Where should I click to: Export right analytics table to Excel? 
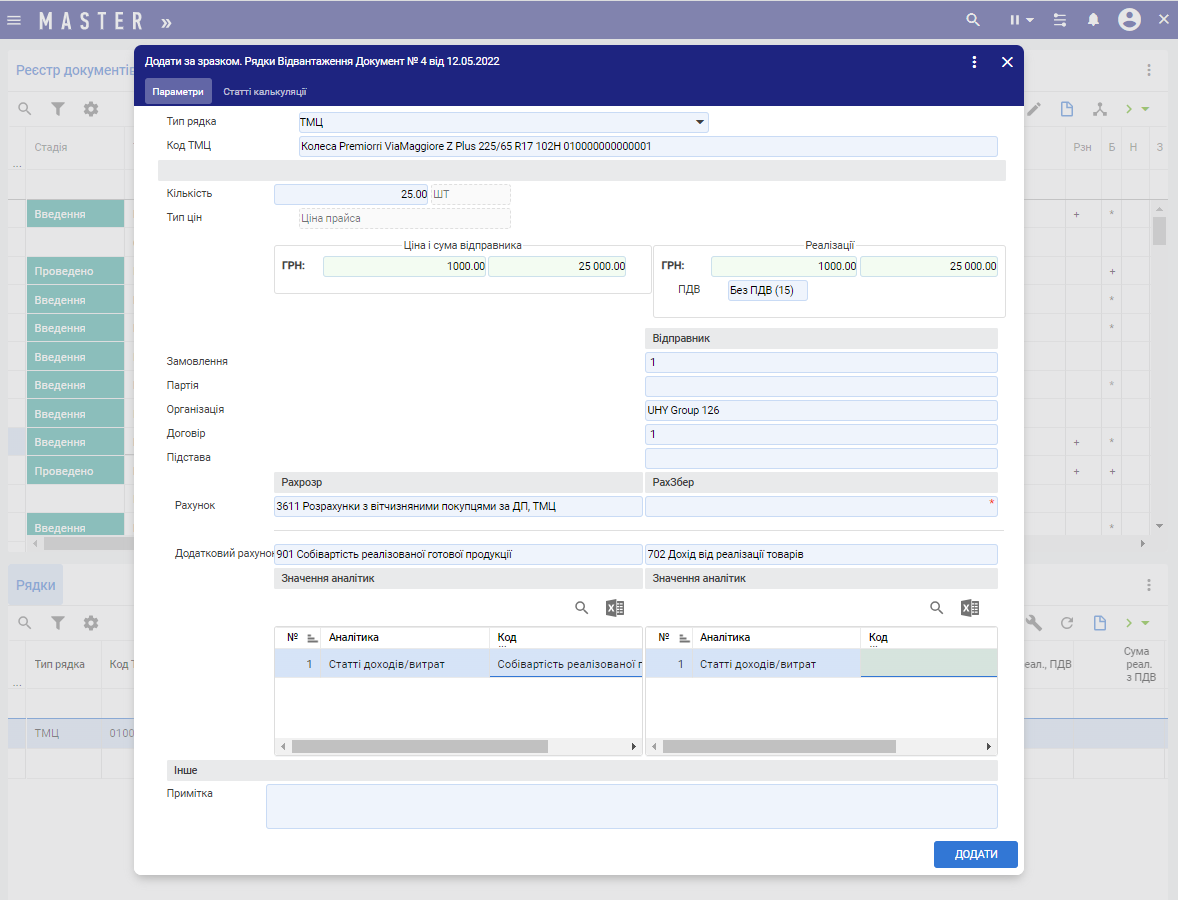[x=969, y=608]
